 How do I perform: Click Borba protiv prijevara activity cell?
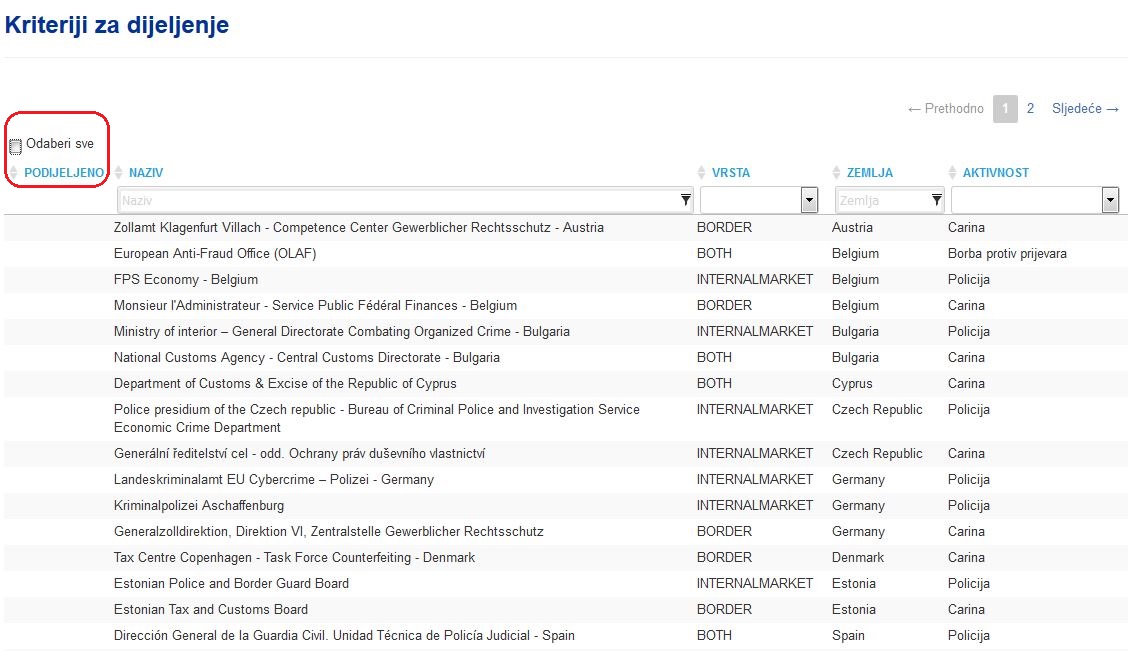click(1007, 253)
